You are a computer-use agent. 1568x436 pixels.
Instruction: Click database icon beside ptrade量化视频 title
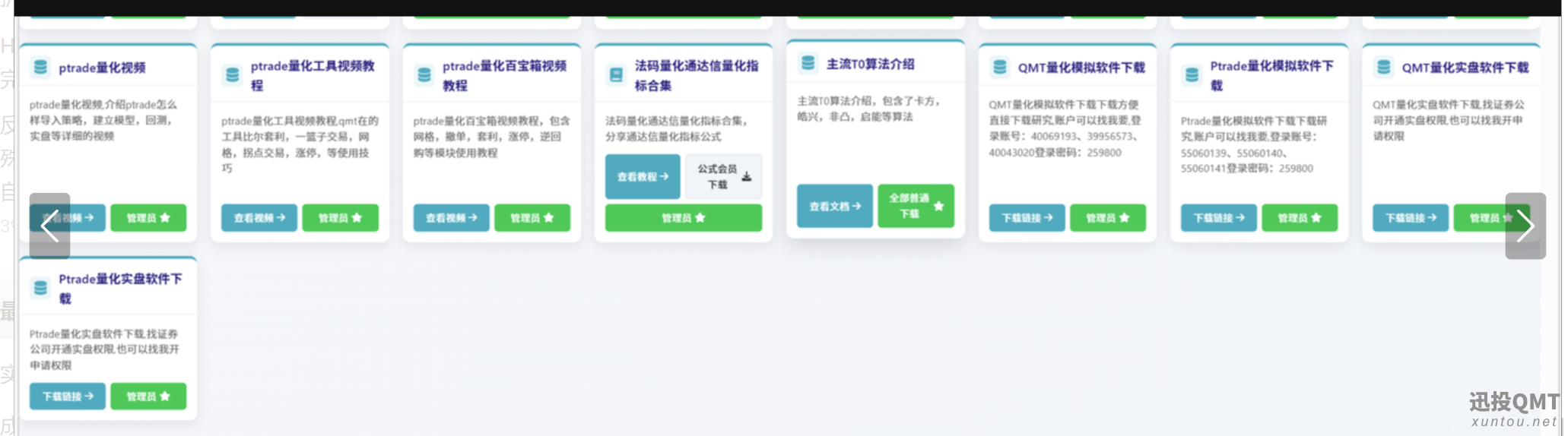tap(40, 68)
